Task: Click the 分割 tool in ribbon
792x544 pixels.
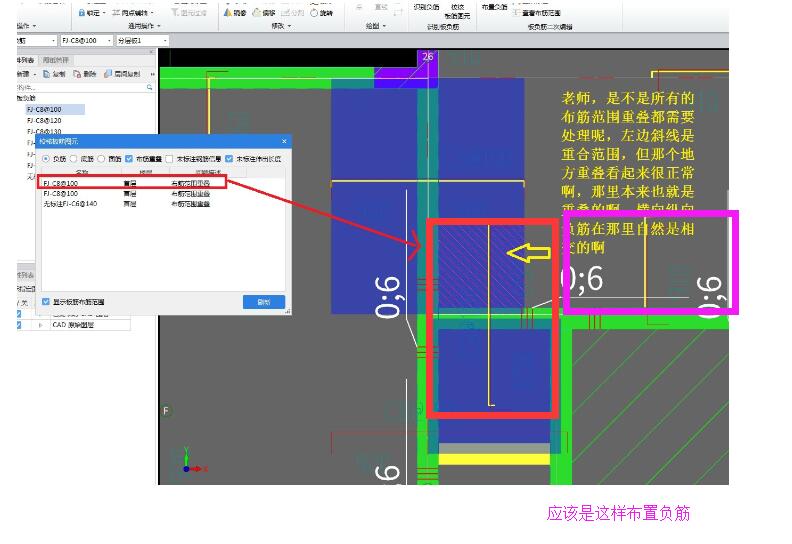Action: (293, 13)
